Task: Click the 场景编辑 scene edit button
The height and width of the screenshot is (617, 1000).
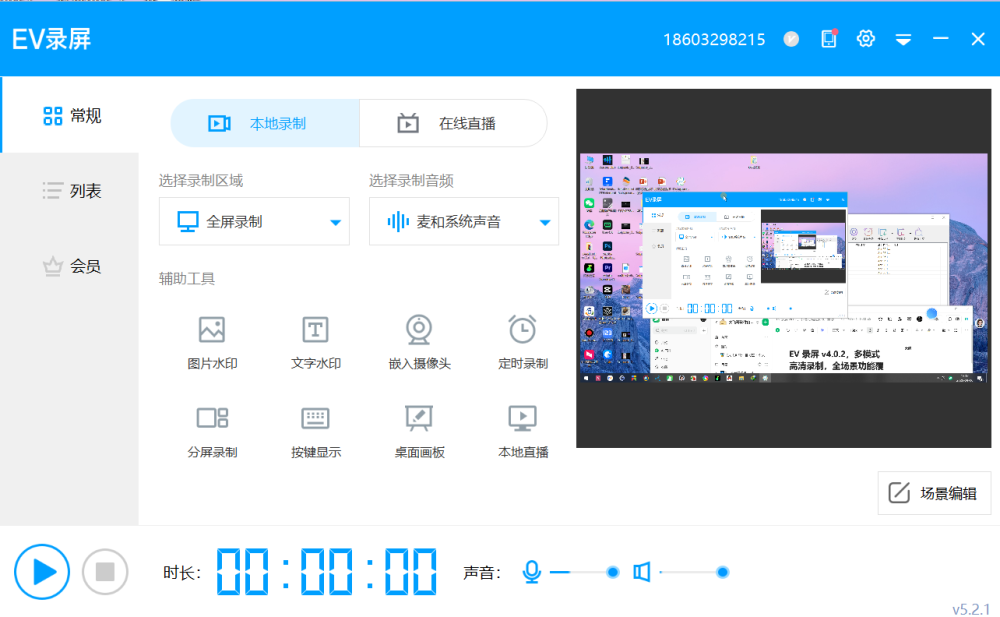Action: (934, 493)
